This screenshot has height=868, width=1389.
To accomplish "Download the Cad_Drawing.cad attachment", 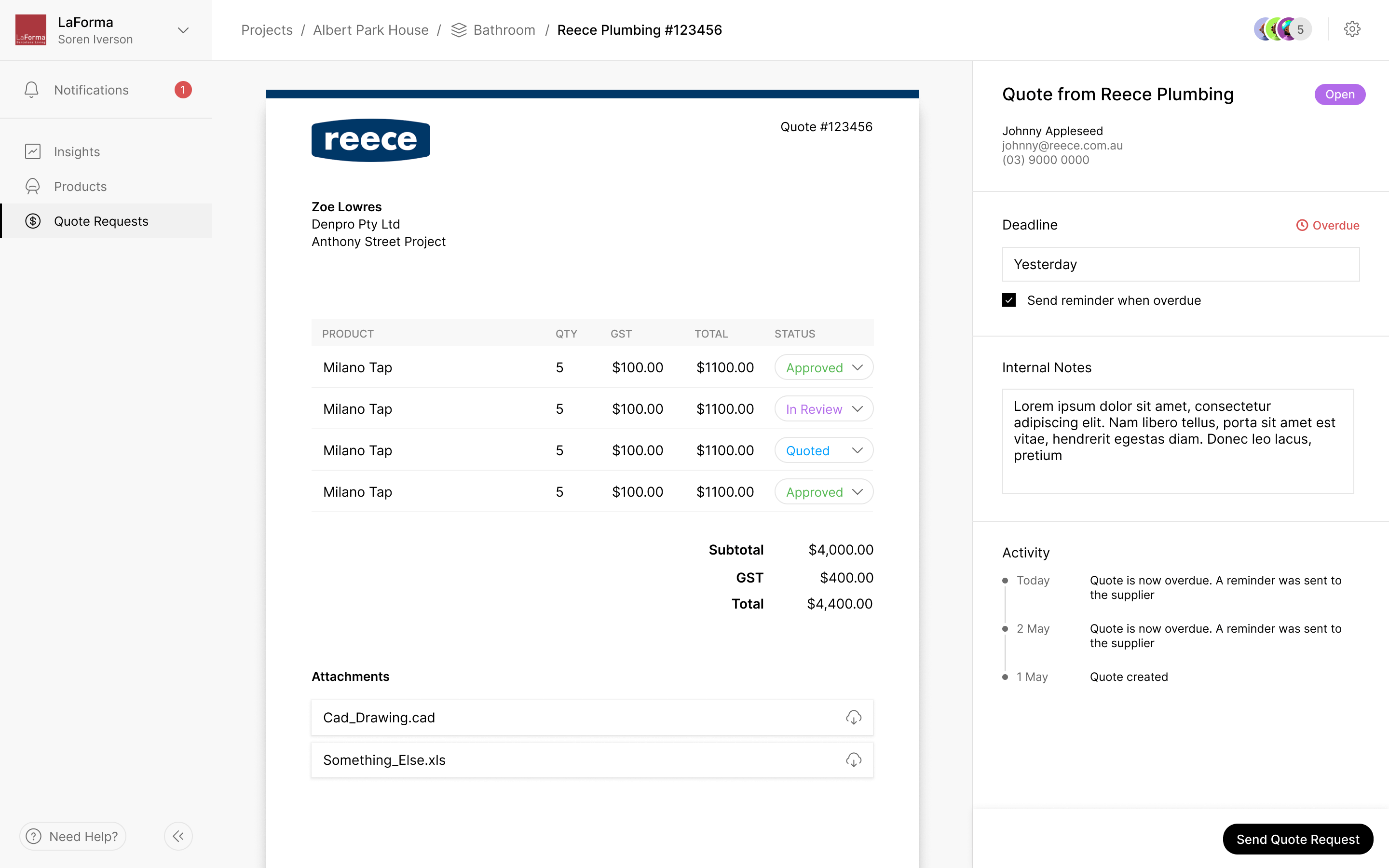I will click(854, 718).
